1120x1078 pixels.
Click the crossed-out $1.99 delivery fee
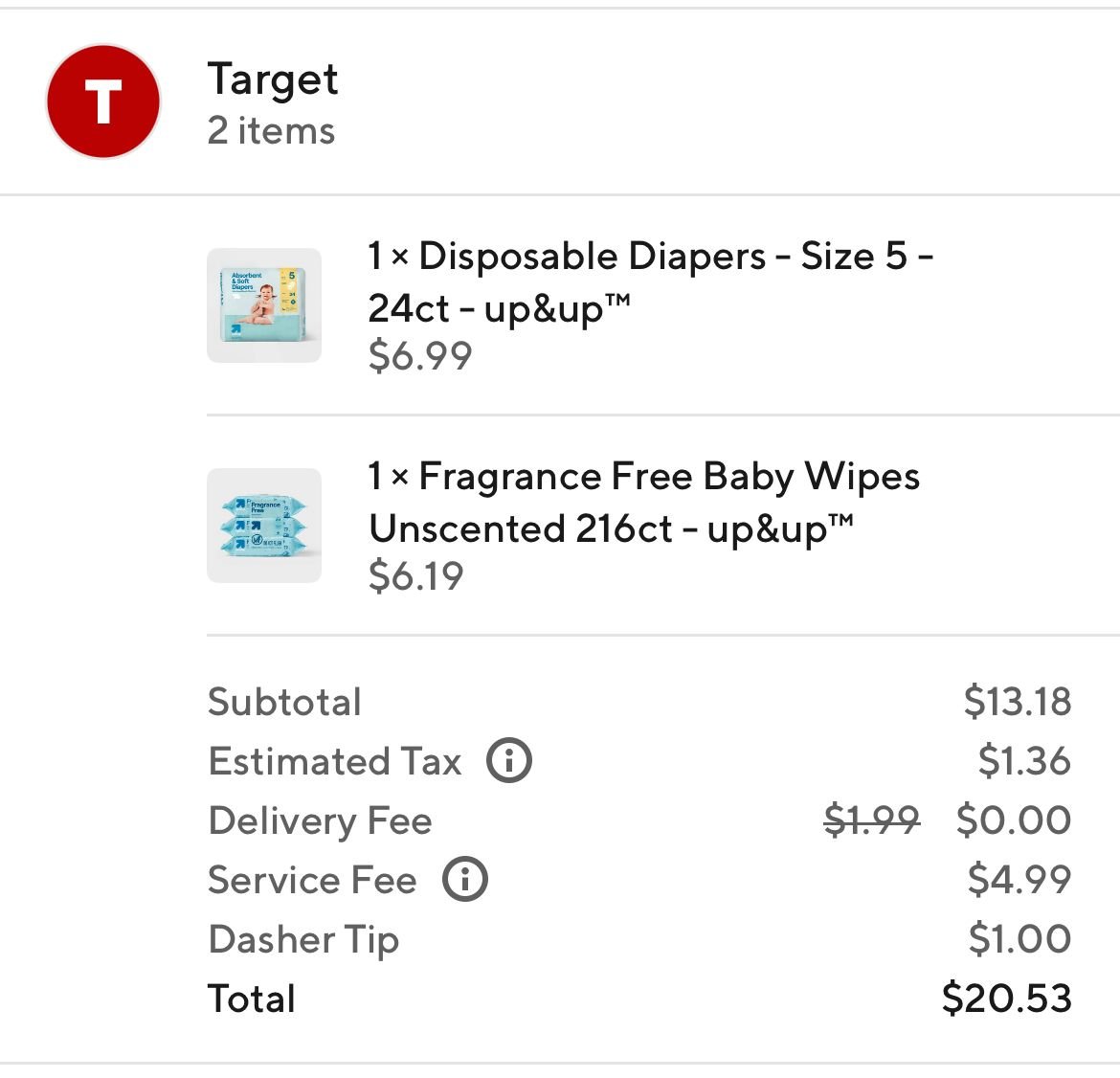[x=871, y=820]
